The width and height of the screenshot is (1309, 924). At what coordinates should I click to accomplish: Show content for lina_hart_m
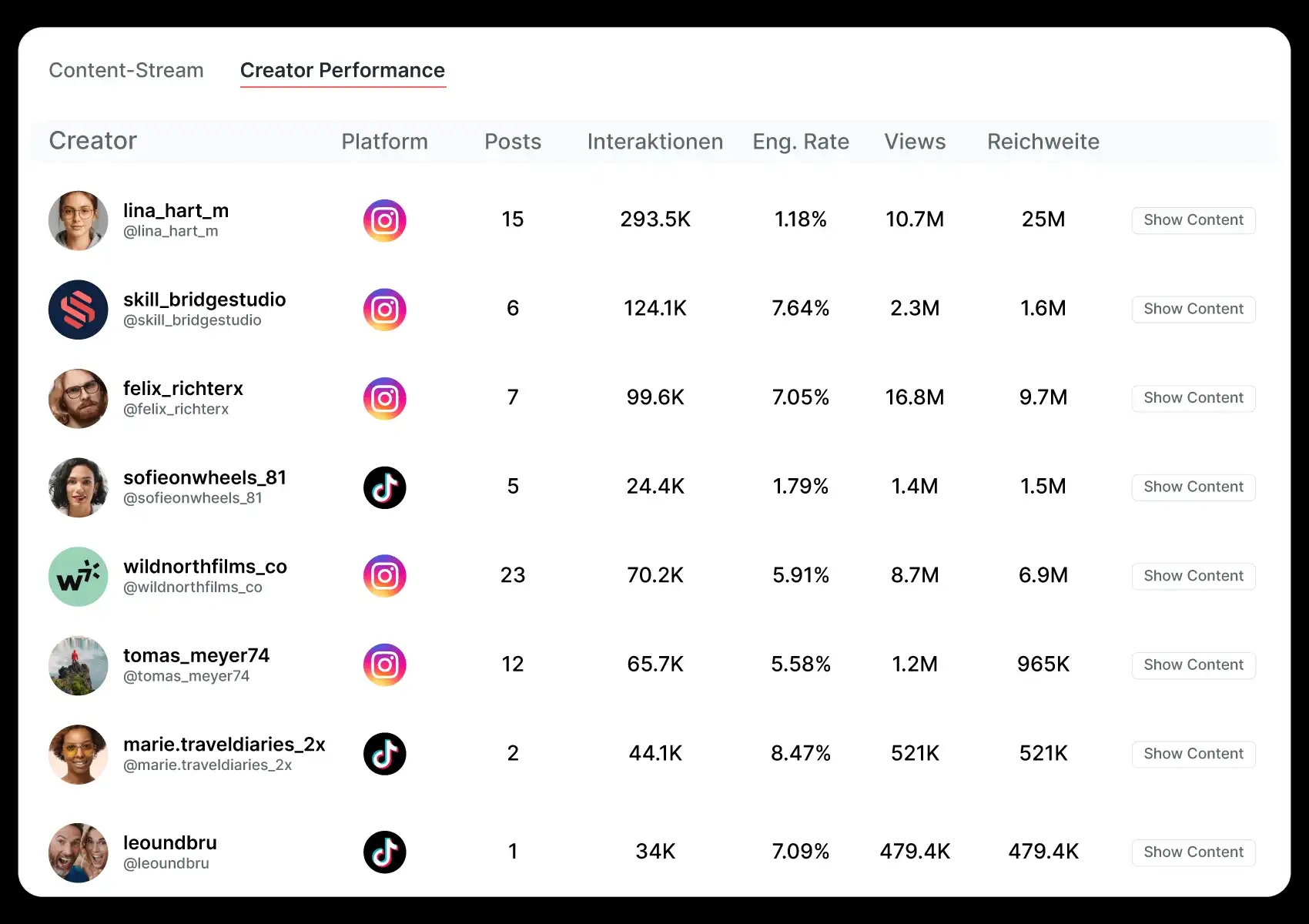[x=1193, y=220]
